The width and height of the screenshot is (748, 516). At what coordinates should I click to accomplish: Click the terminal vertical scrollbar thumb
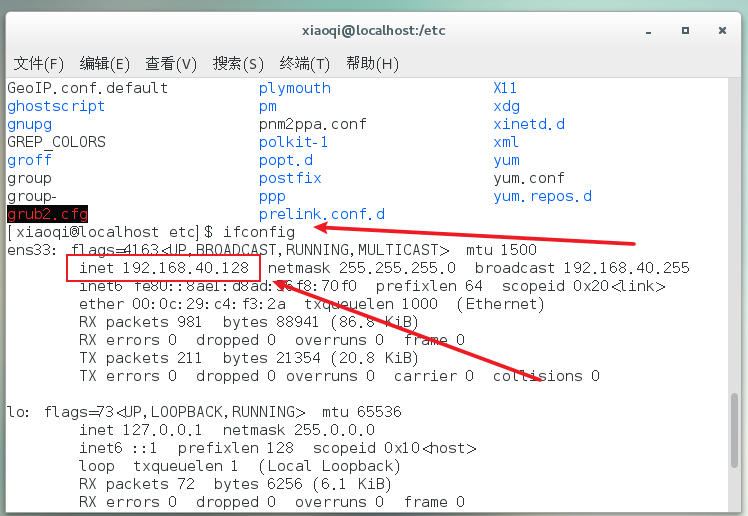[x=735, y=431]
